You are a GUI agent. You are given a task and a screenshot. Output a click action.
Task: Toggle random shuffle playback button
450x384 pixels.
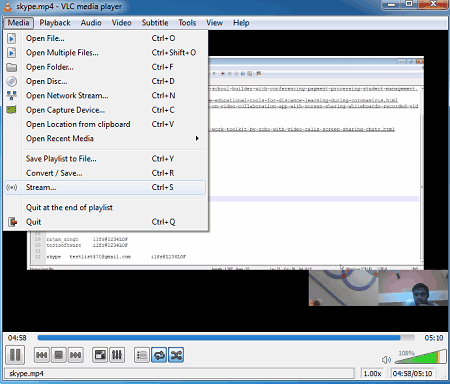(x=176, y=355)
